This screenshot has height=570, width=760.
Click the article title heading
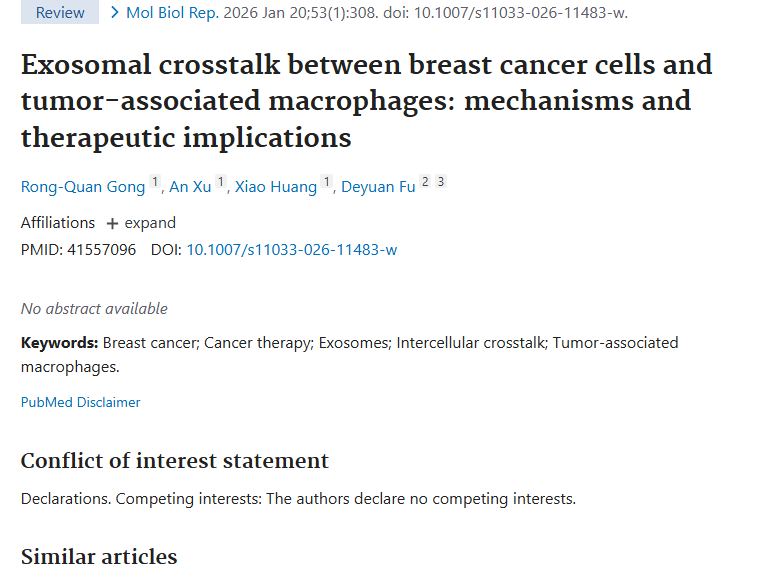click(366, 101)
